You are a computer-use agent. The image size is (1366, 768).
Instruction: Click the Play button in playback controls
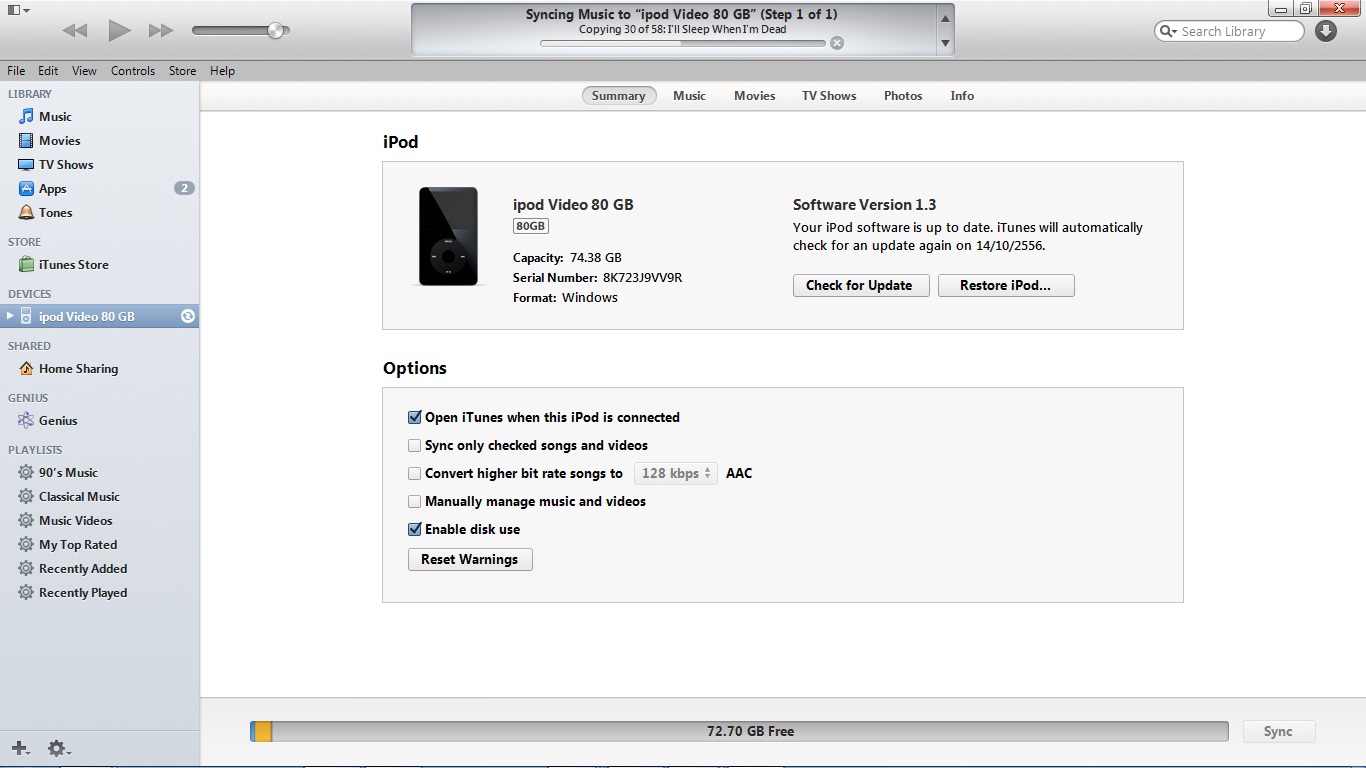(x=119, y=31)
